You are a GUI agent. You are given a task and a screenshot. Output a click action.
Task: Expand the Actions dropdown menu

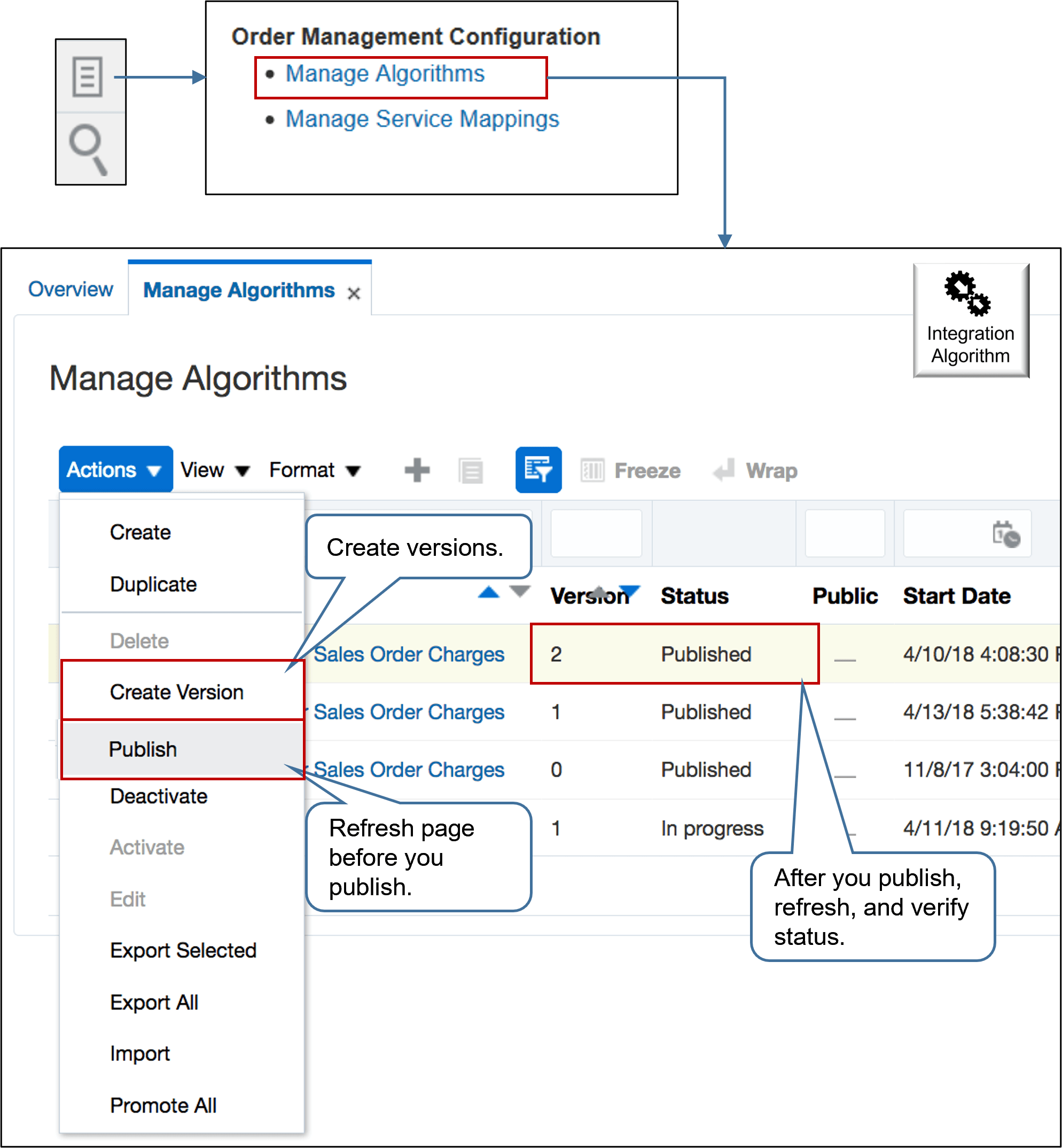click(115, 470)
